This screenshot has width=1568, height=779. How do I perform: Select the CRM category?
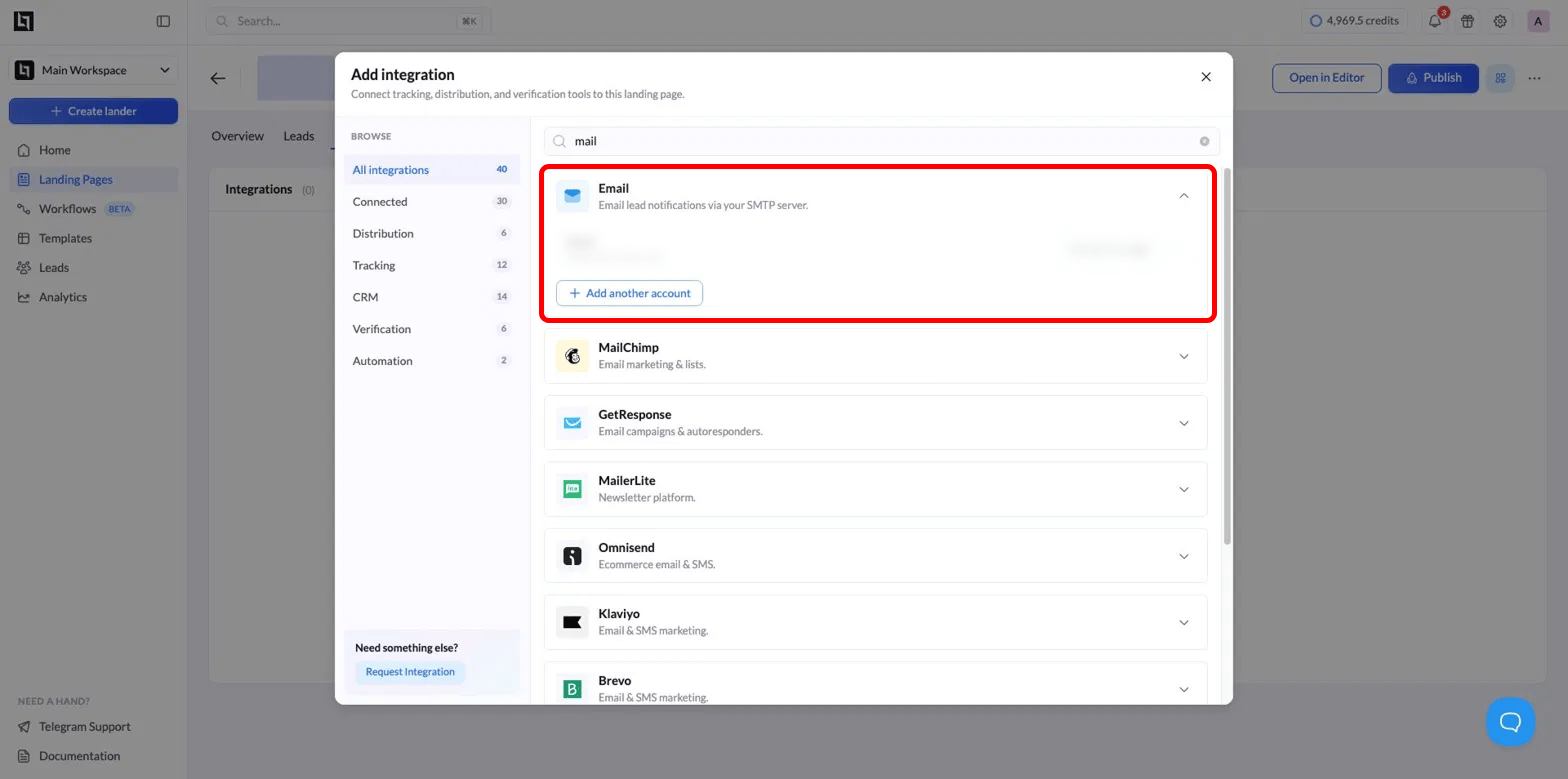click(x=431, y=297)
